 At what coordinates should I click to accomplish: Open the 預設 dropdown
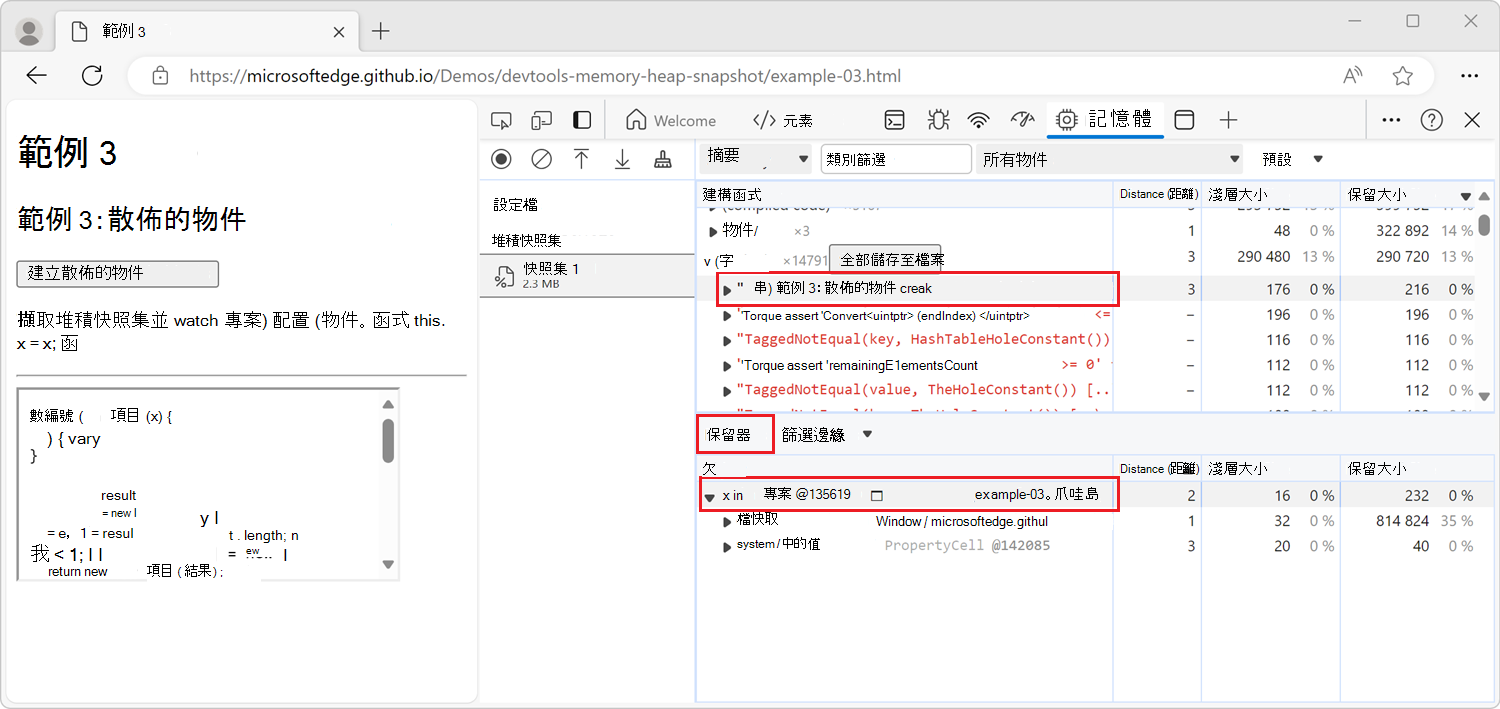point(1292,159)
